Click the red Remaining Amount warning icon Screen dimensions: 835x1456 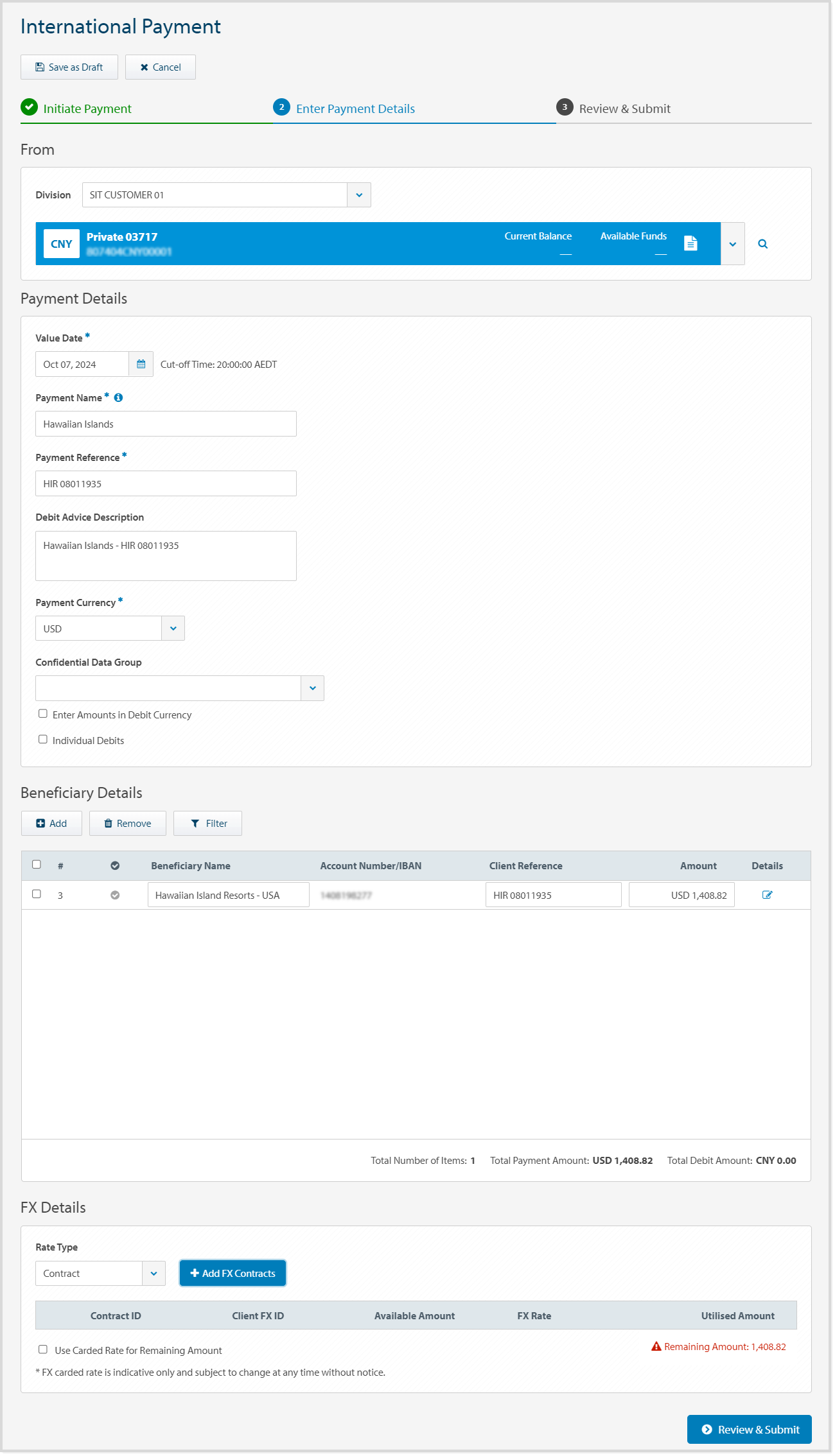[656, 1347]
